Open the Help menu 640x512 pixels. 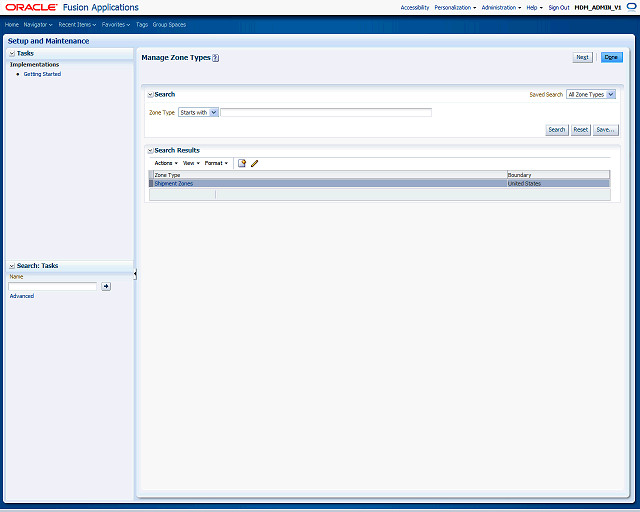[534, 7]
